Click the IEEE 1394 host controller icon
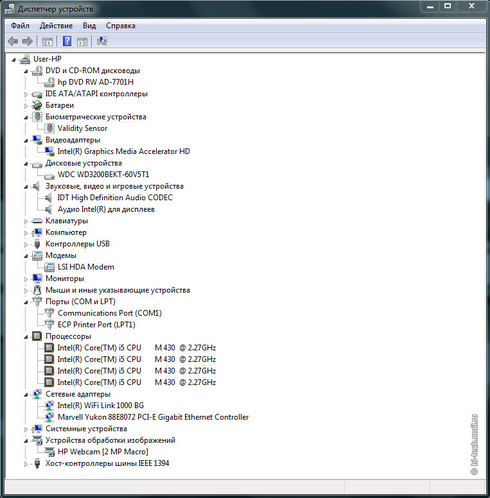This screenshot has height=498, width=490. [x=37, y=463]
